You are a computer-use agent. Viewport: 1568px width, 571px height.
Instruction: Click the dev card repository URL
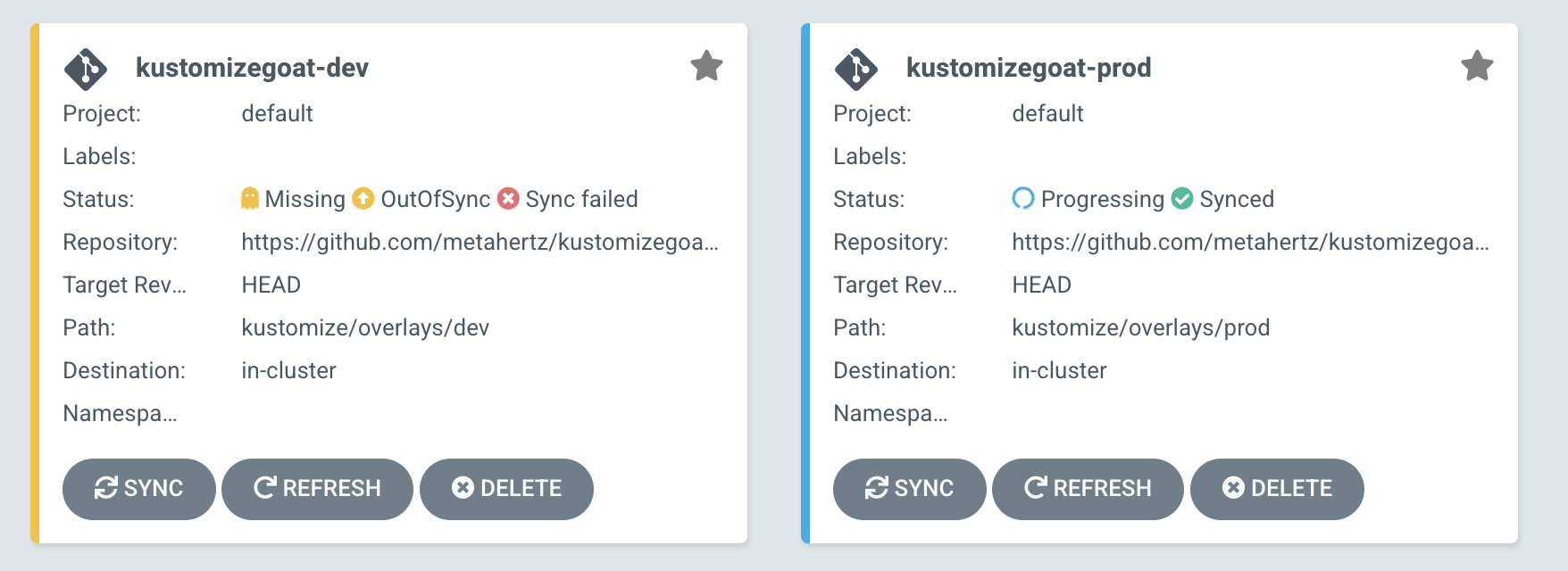coord(480,242)
